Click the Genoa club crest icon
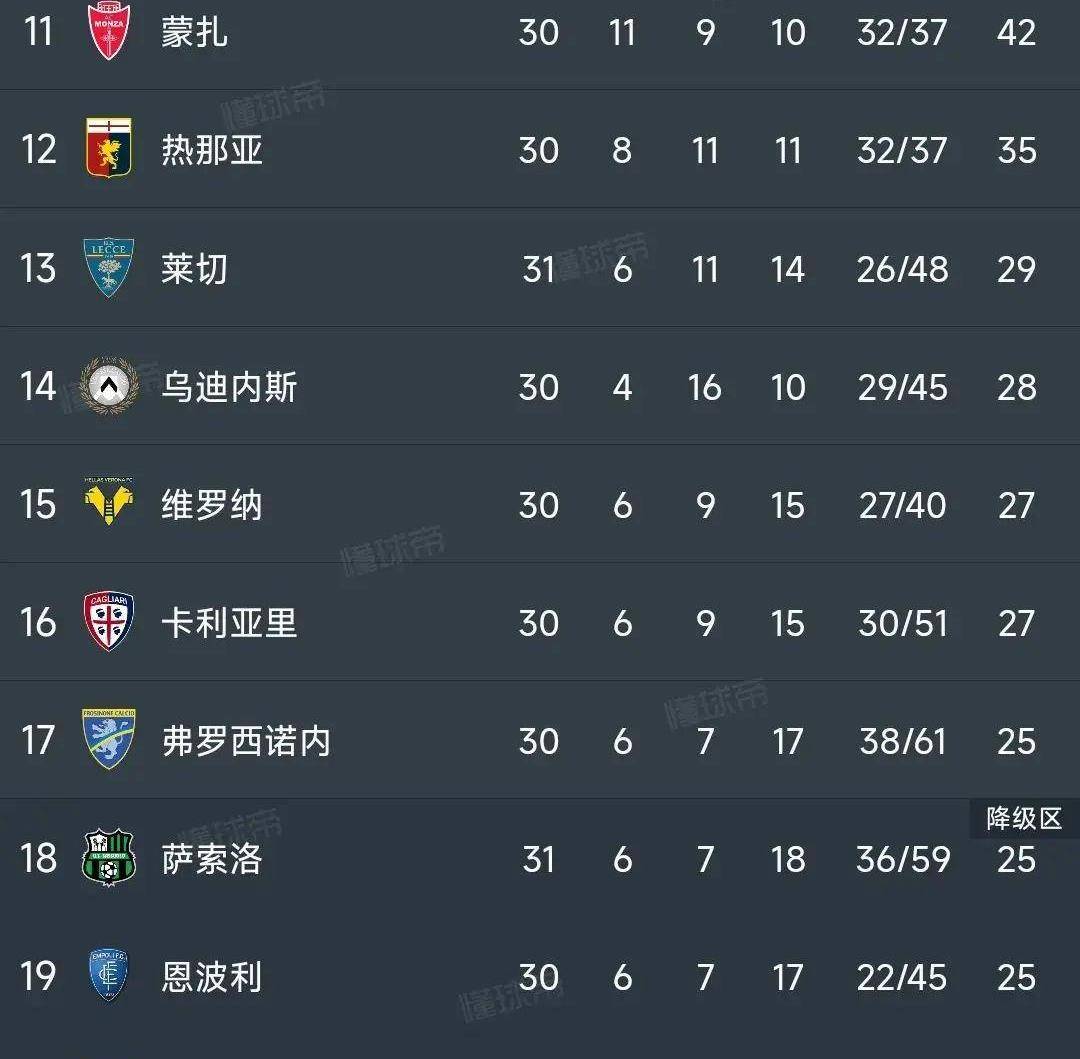Screen dimensions: 1080x1059 [x=109, y=147]
